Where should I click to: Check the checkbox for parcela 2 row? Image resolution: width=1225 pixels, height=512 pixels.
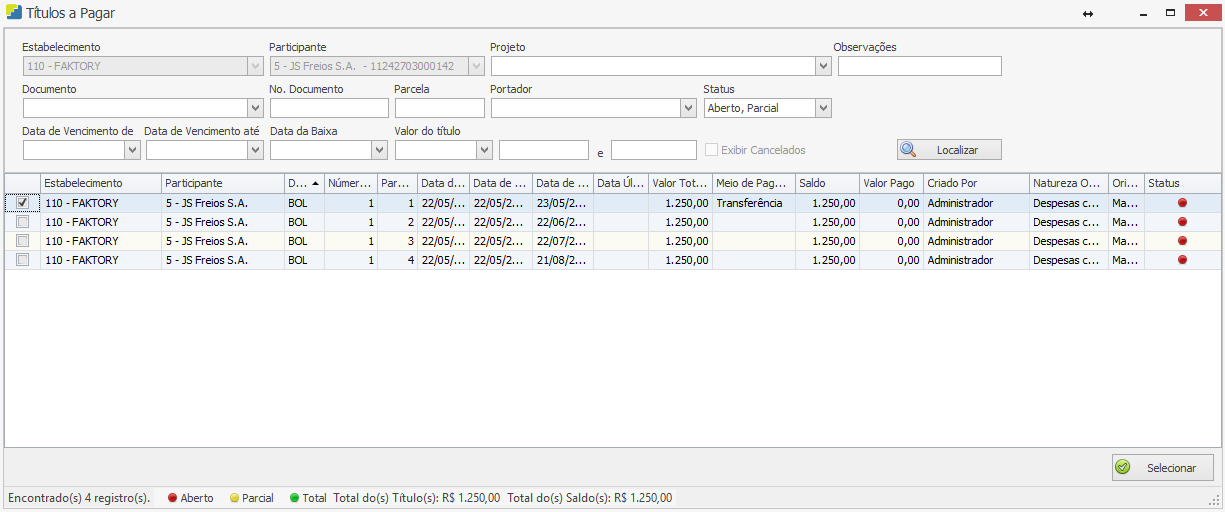pos(22,222)
